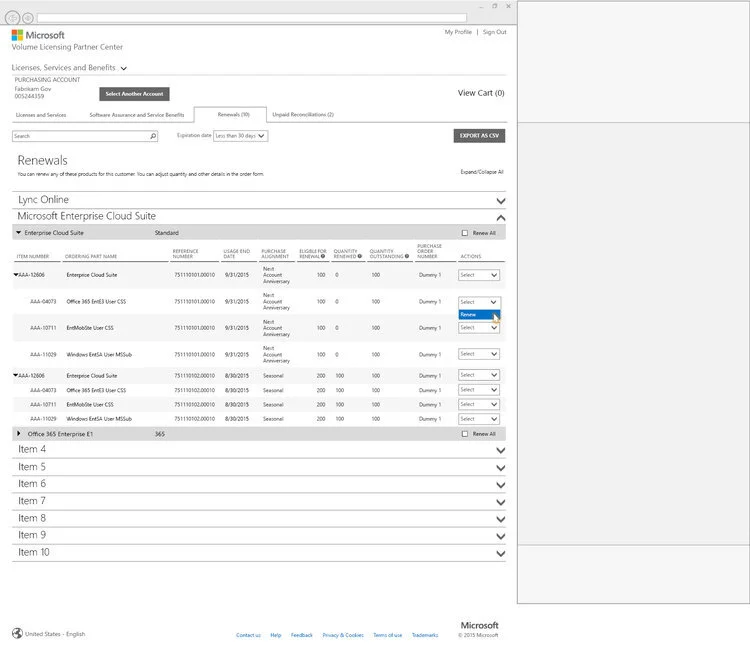Collapse the first AAA-12606 item row
Screen dimensions: 750x668
click(16, 274)
